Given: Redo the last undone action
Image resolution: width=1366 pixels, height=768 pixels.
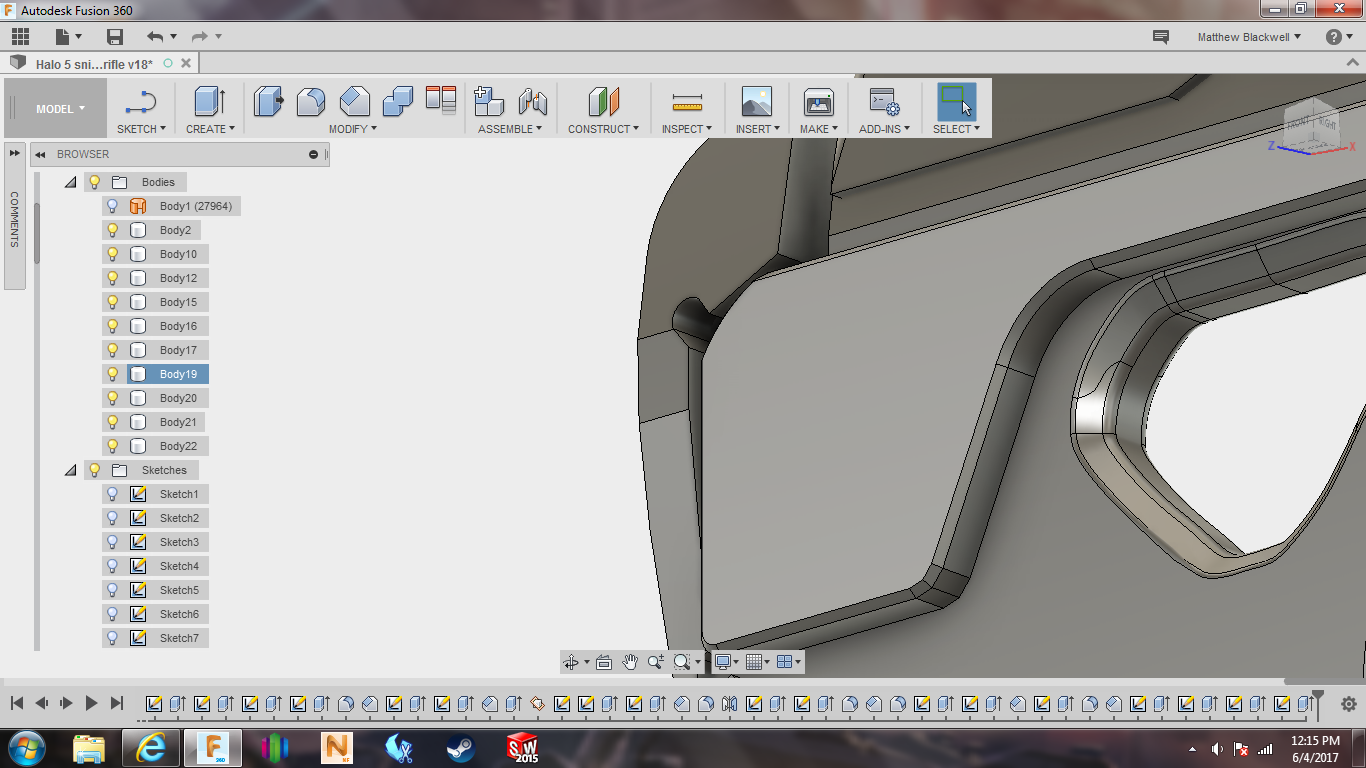Looking at the screenshot, I should click(x=199, y=37).
